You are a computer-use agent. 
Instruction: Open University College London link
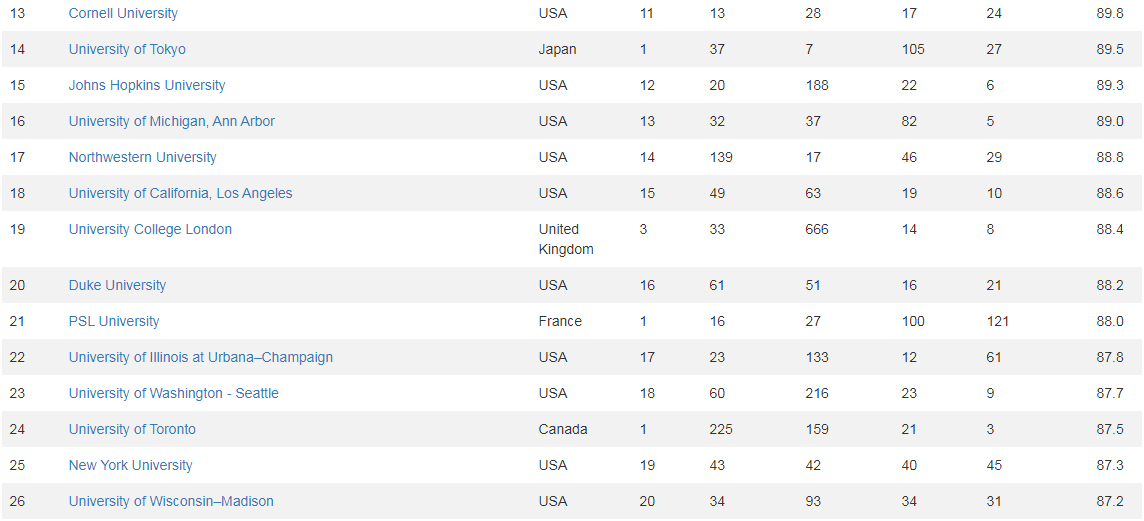150,229
